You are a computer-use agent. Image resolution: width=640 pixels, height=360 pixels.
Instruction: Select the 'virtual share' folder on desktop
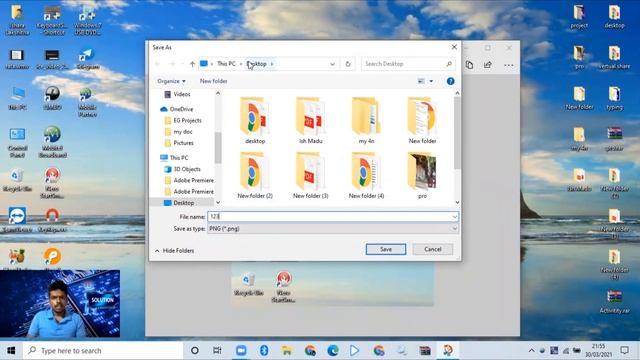(614, 58)
